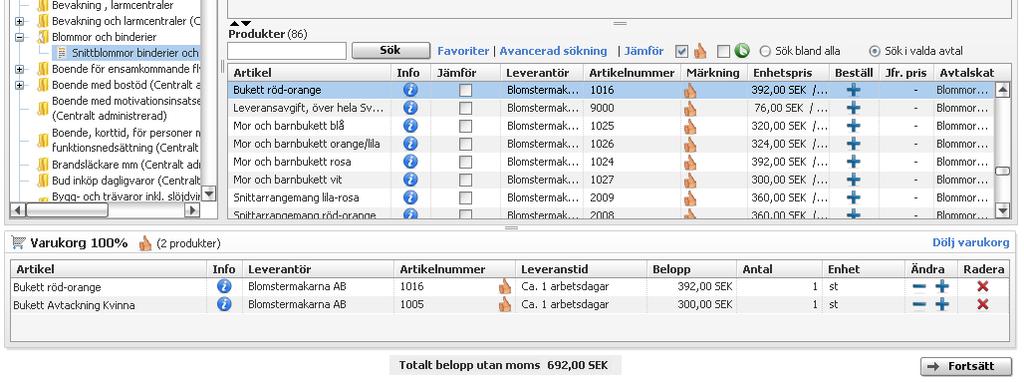Tick compare checkbox for Leveransavgift
1024x382 pixels.
tap(465, 109)
